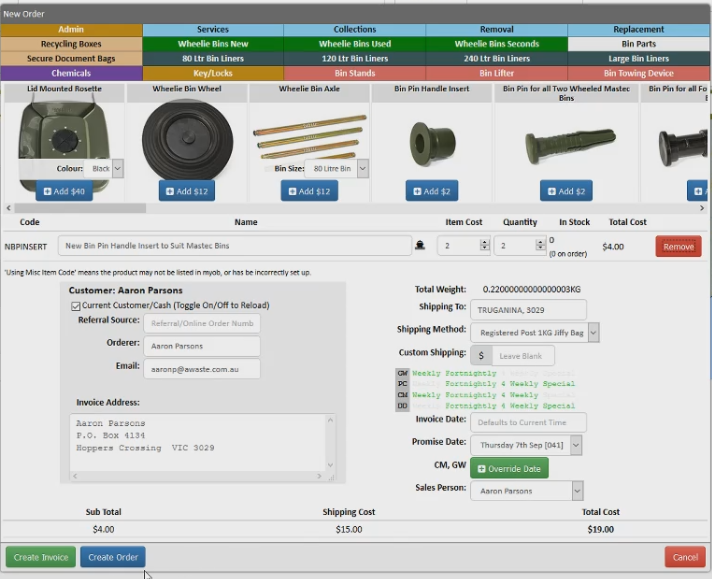
Task: Click the product list horizontal scrollbar
Action: tap(80, 208)
